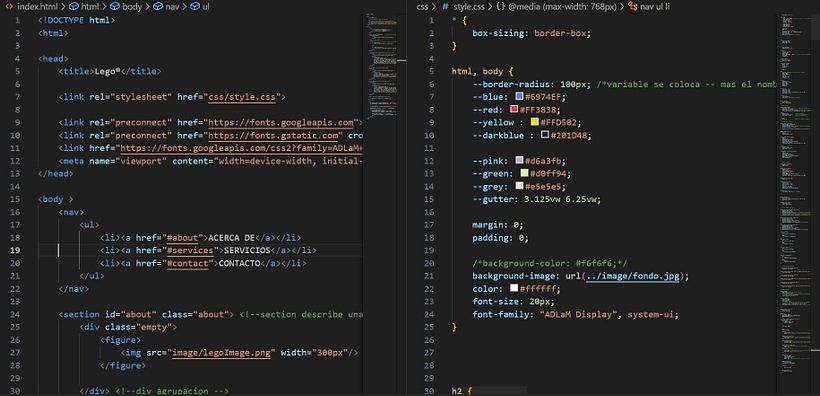Open the --red #FF3838 color swatch

point(514,109)
